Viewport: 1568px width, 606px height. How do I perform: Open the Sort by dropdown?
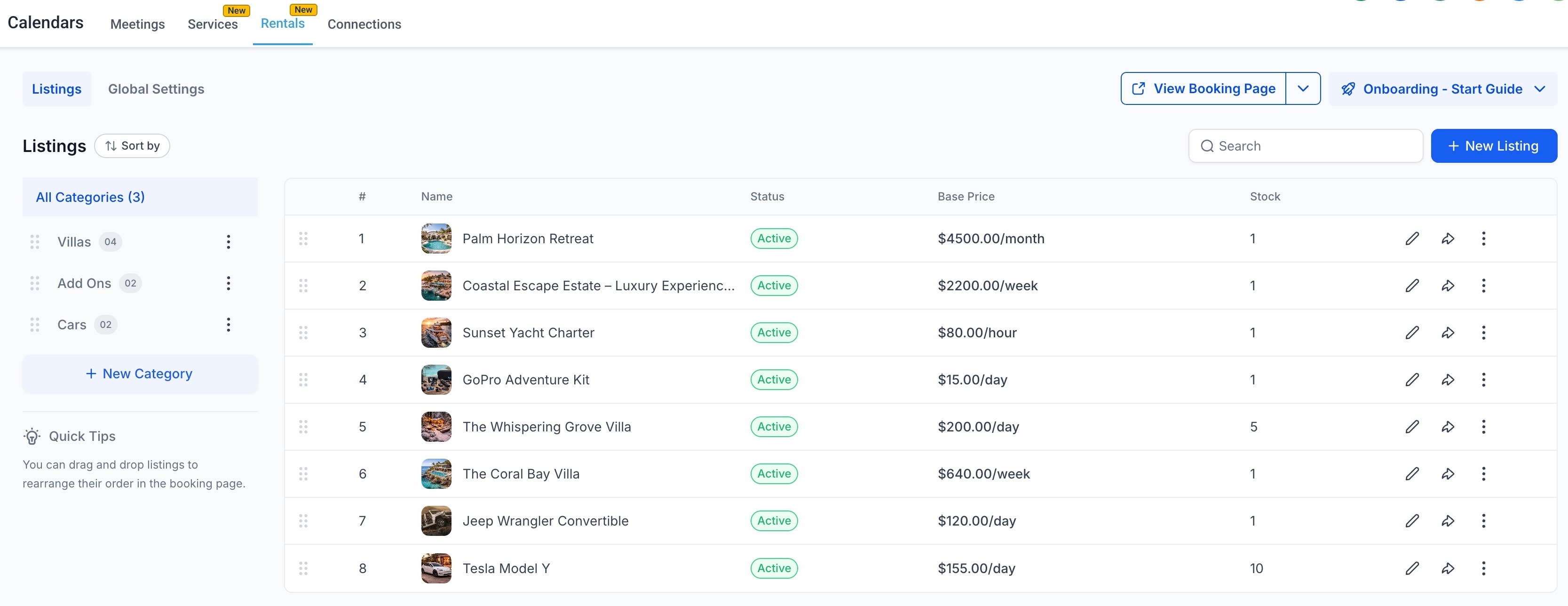(132, 146)
